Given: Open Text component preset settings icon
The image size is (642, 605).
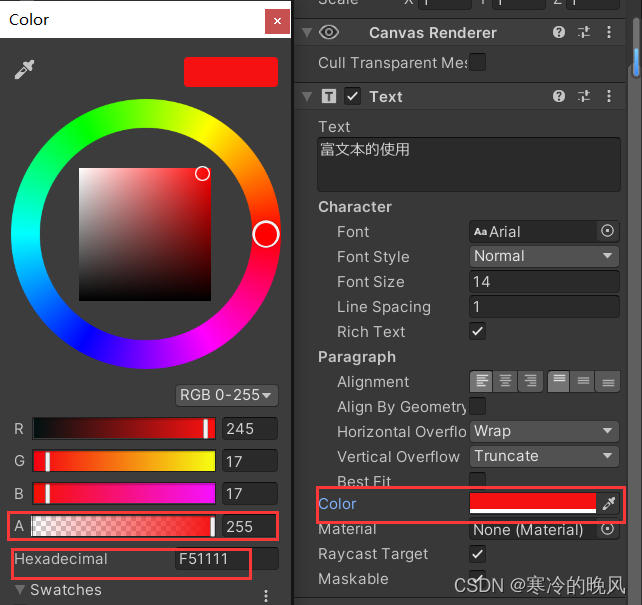Looking at the screenshot, I should 584,96.
